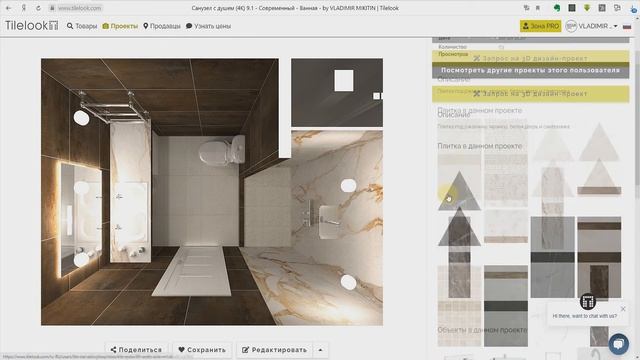The height and width of the screenshot is (360, 640).
Task: Expand the arrow next to Редактировать
Action: 320,350
